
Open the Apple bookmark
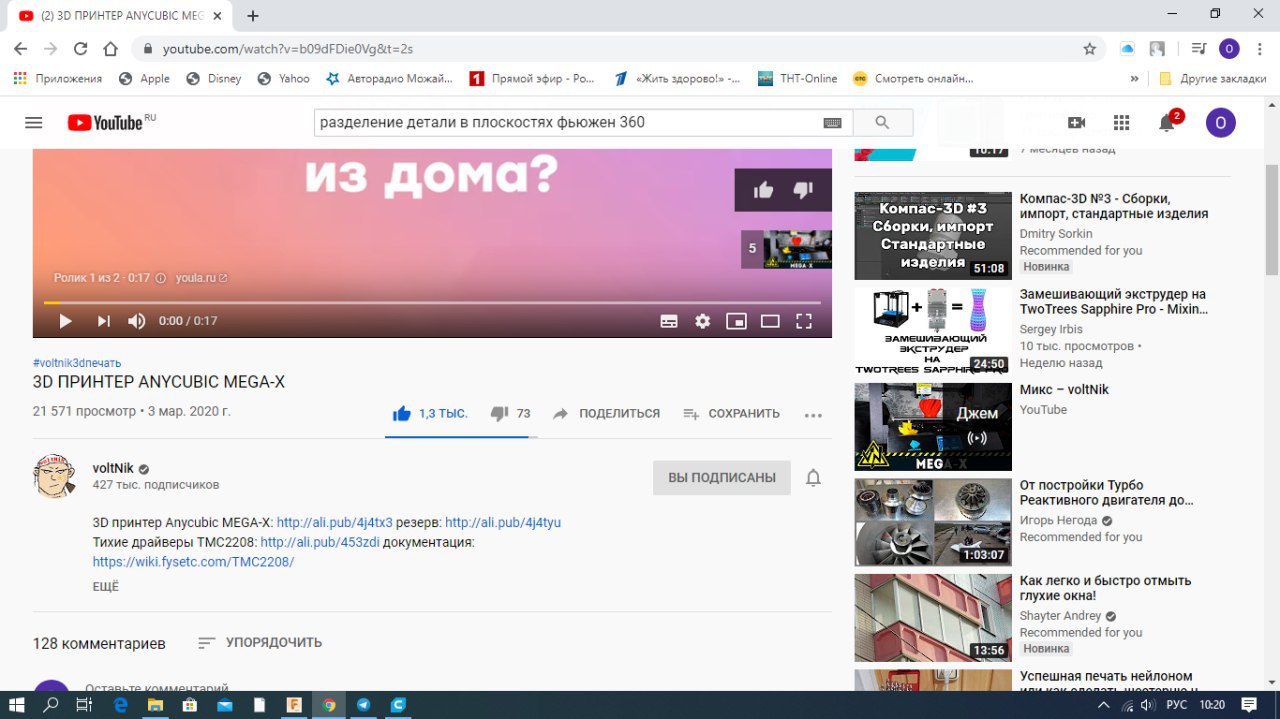pos(144,78)
